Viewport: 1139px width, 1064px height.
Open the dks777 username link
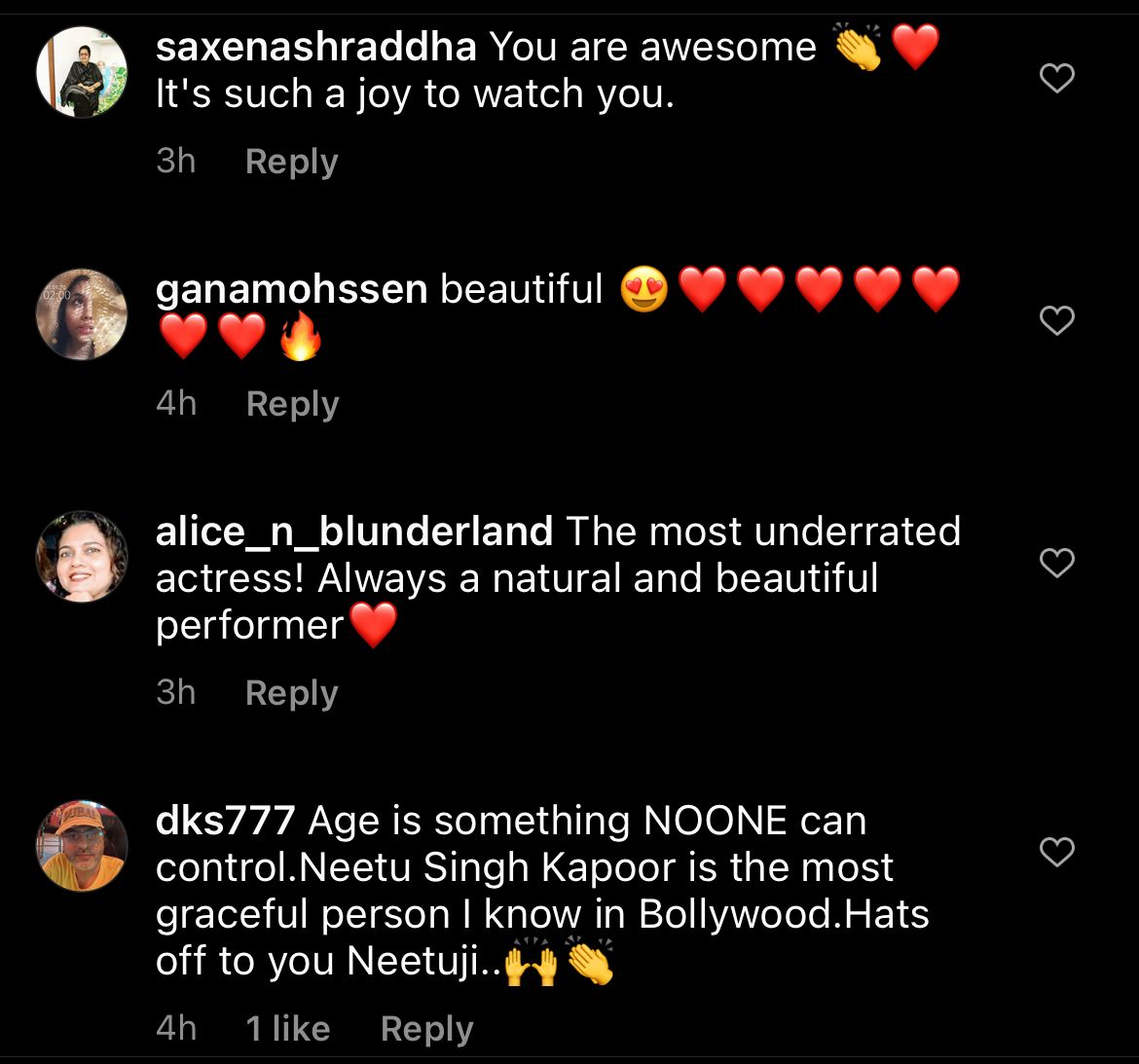click(225, 821)
